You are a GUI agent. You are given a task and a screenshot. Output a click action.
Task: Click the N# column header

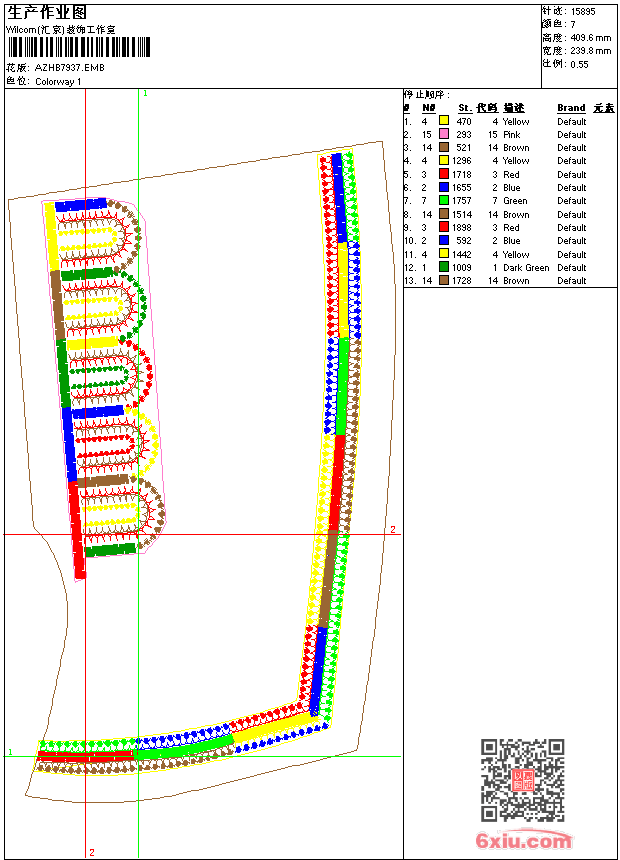(428, 108)
